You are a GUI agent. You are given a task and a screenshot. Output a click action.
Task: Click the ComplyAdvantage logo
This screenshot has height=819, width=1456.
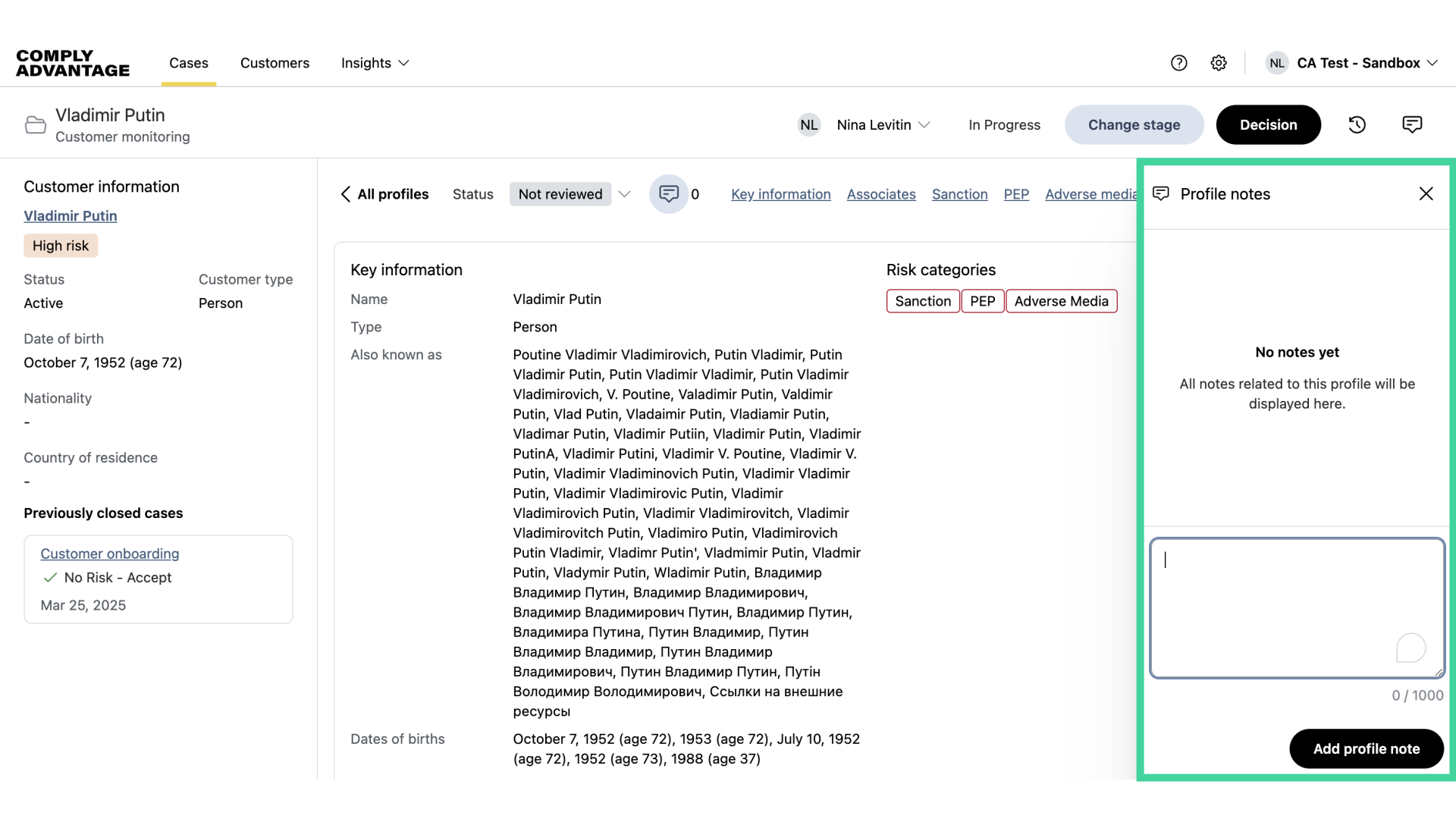click(x=72, y=63)
